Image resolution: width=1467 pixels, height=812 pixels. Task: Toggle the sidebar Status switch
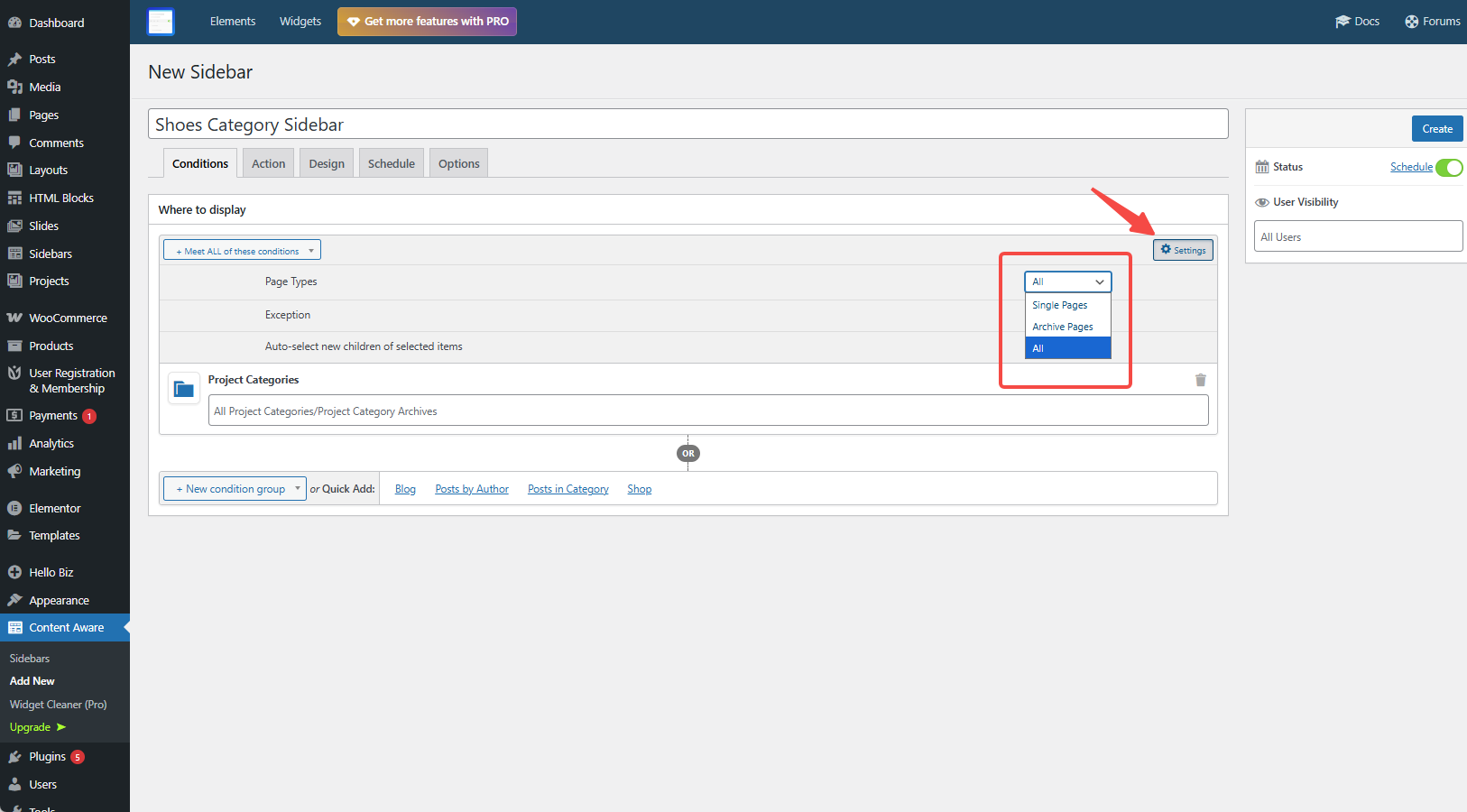(x=1448, y=168)
